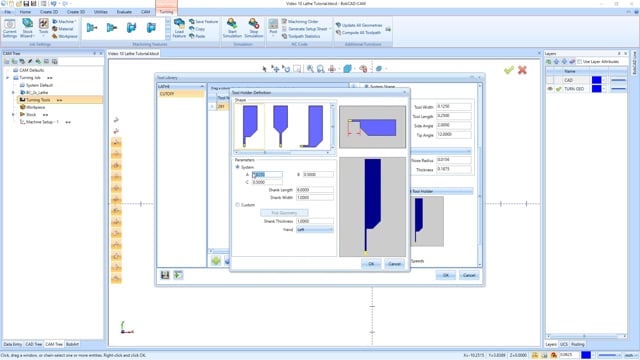Switch to the Evaluate ribbon tab
640x360 pixels.
(124, 12)
